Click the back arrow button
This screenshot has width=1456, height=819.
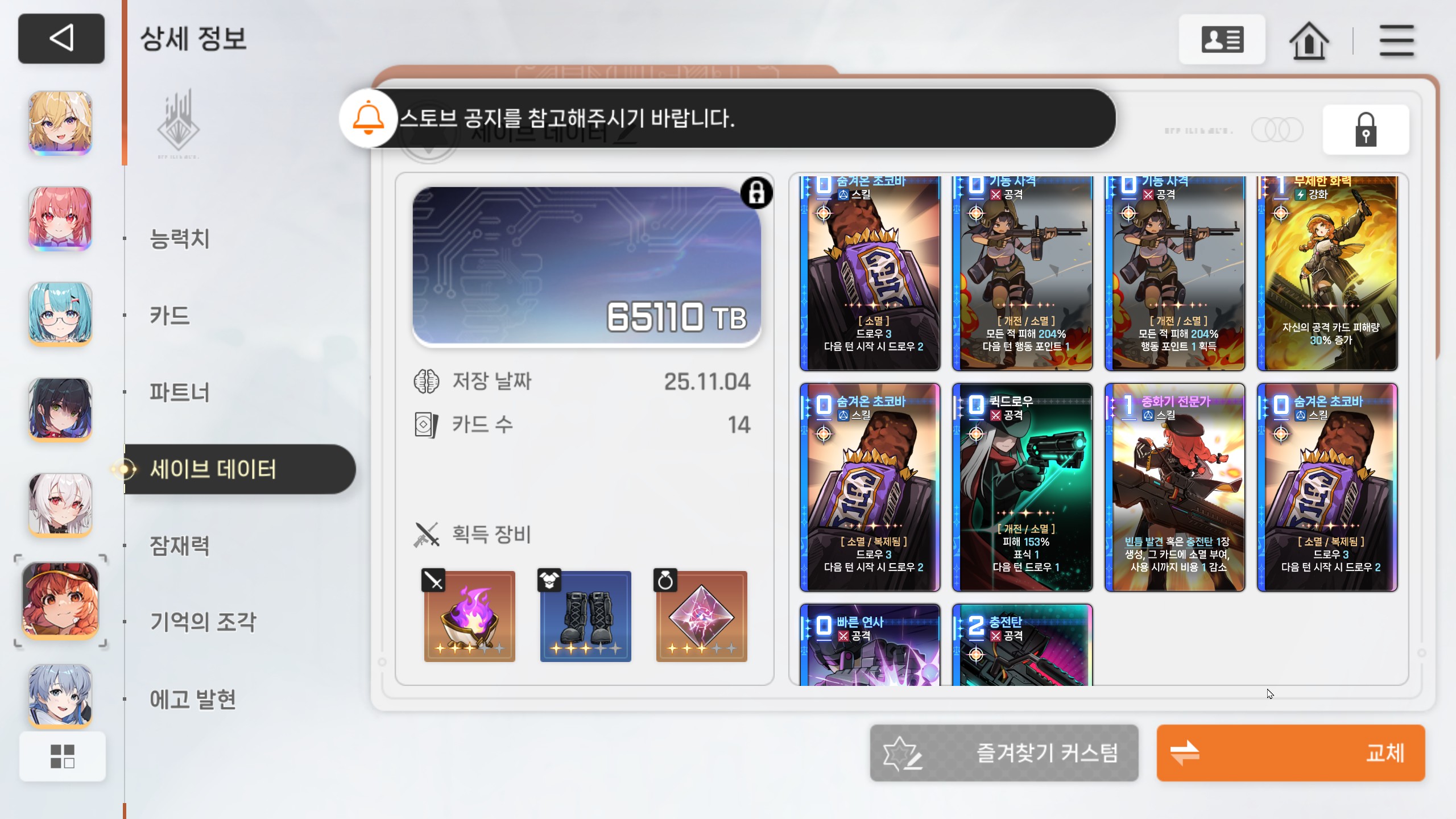(x=61, y=39)
